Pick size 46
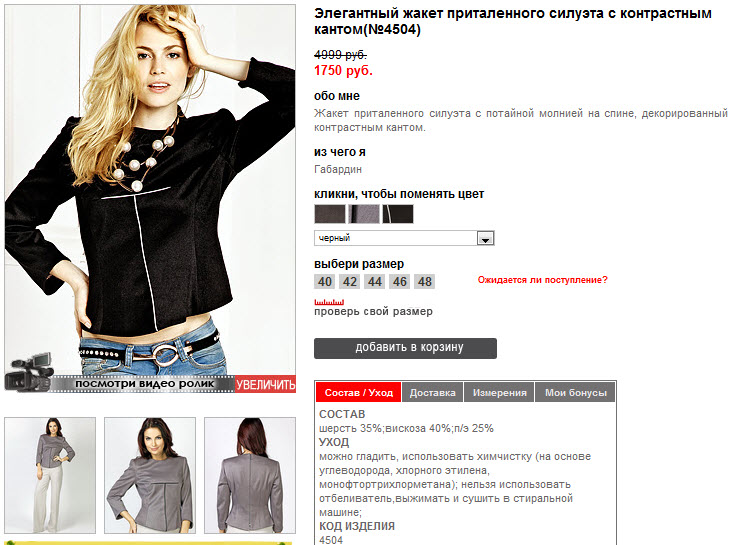This screenshot has height=545, width=731. coord(400,282)
